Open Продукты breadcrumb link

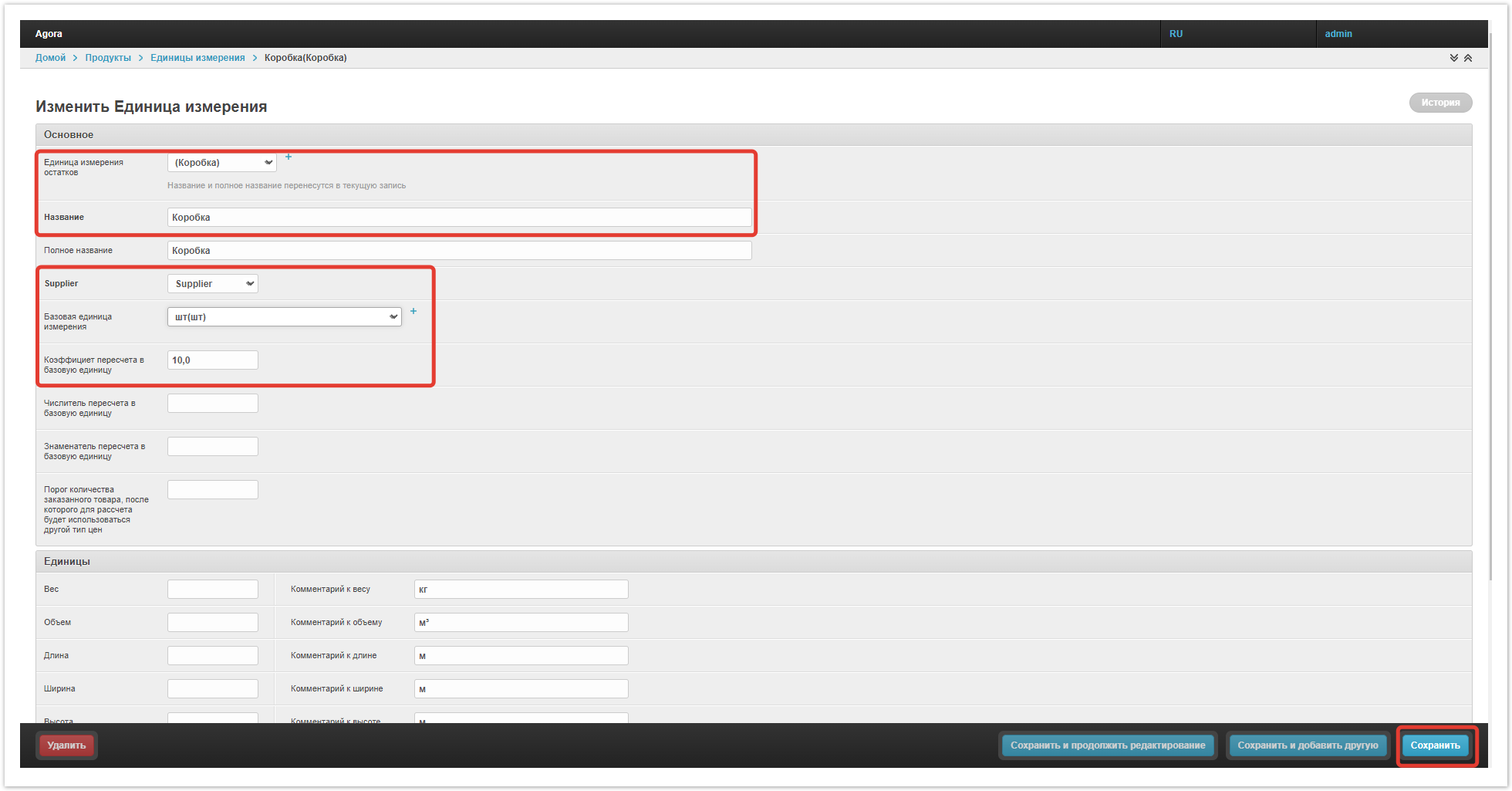[x=108, y=58]
